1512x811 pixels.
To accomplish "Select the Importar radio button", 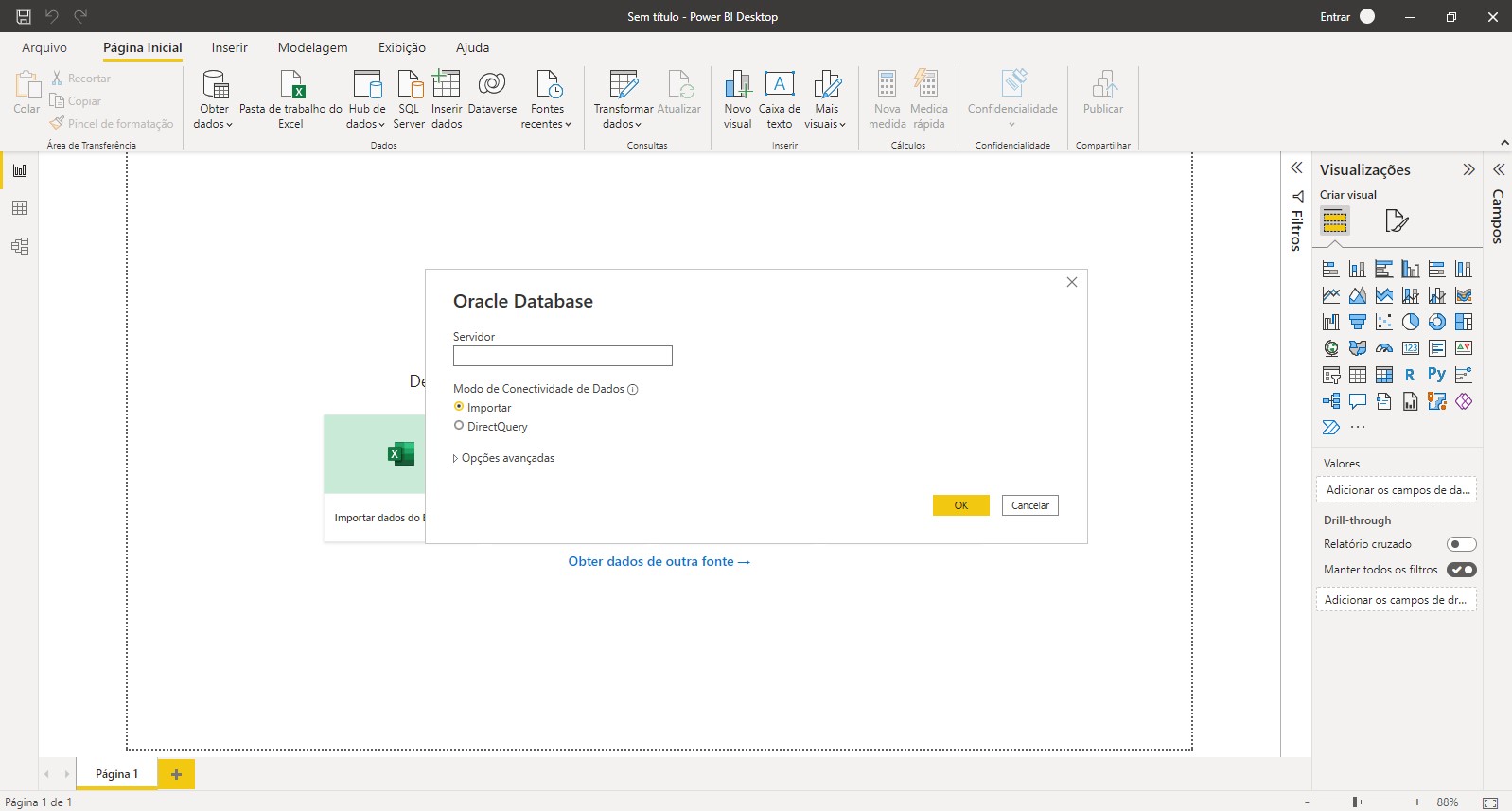I will pyautogui.click(x=459, y=407).
